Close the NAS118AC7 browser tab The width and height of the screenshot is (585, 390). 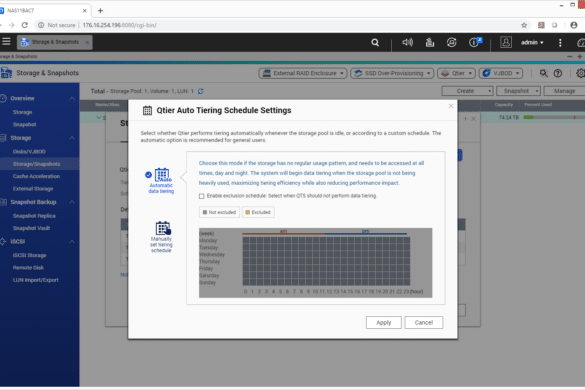tap(84, 10)
